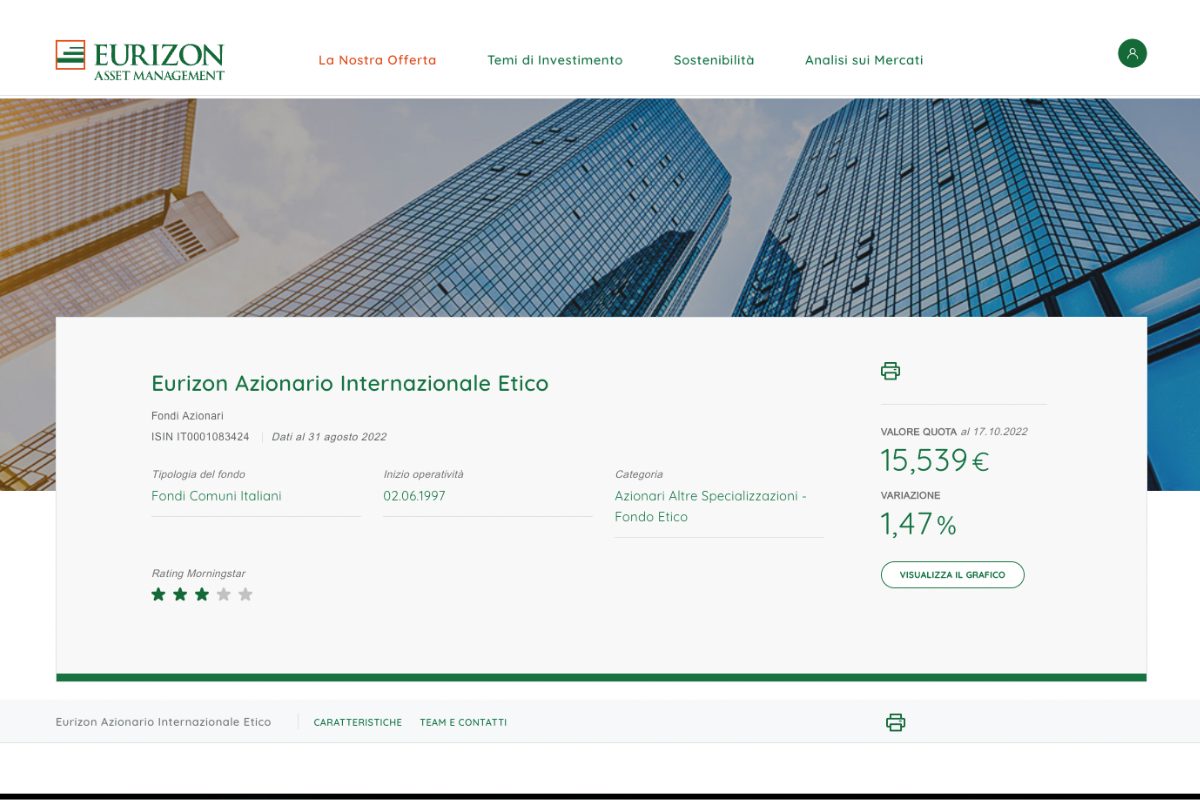Click the fund title heading in the card
This screenshot has width=1200, height=800.
[x=350, y=383]
